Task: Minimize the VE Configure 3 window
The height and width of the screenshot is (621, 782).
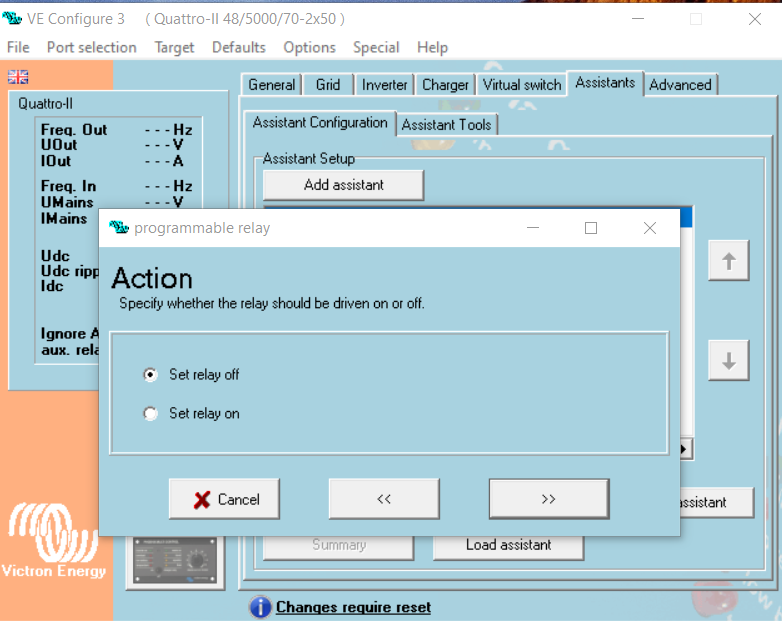Action: (x=638, y=19)
